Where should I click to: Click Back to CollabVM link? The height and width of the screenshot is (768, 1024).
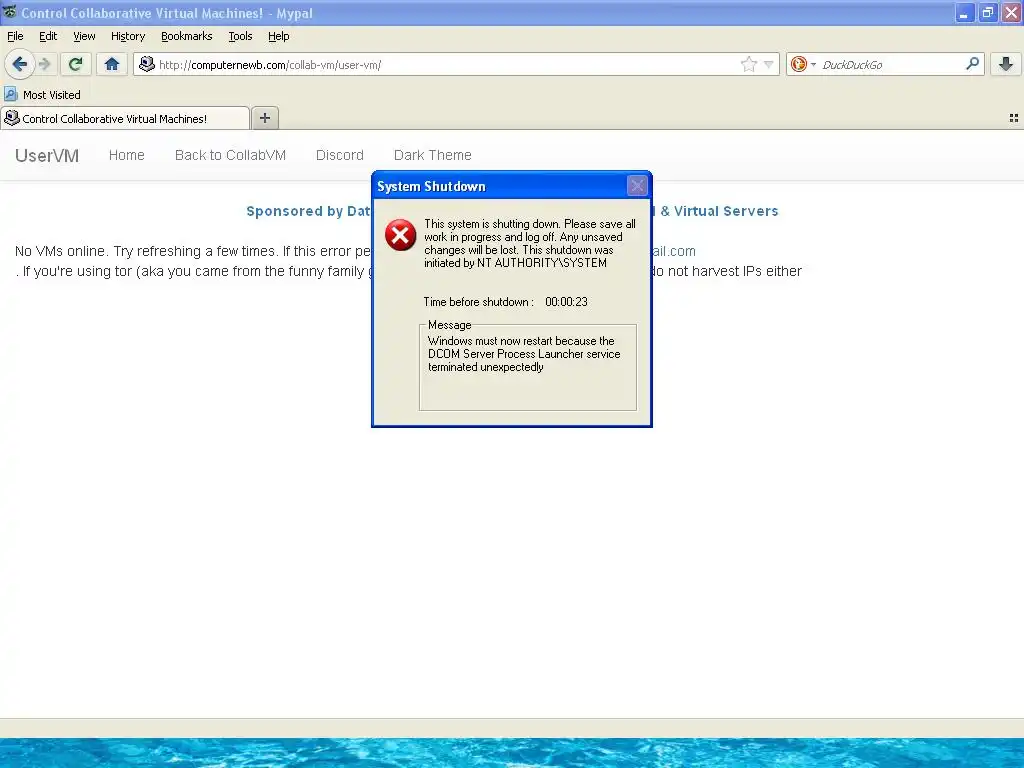click(231, 155)
